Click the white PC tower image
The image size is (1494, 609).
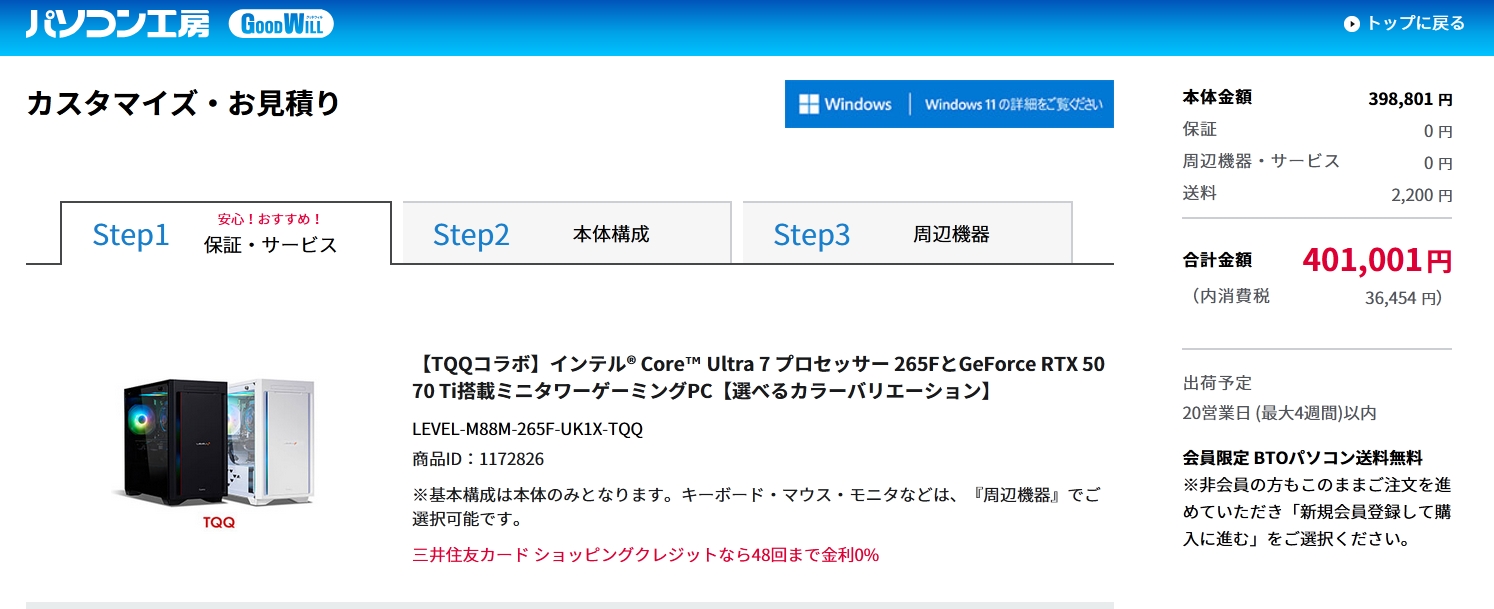point(270,439)
